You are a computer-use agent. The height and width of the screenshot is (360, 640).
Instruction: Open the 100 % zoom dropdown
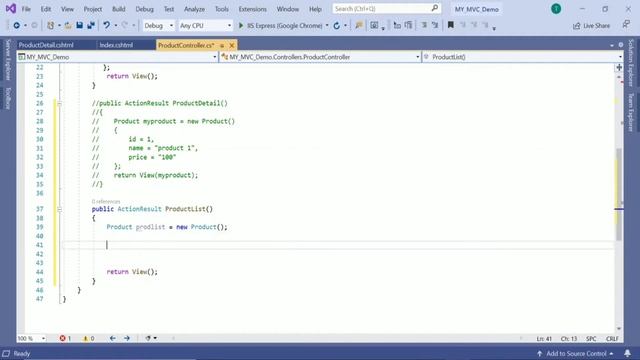click(31, 338)
